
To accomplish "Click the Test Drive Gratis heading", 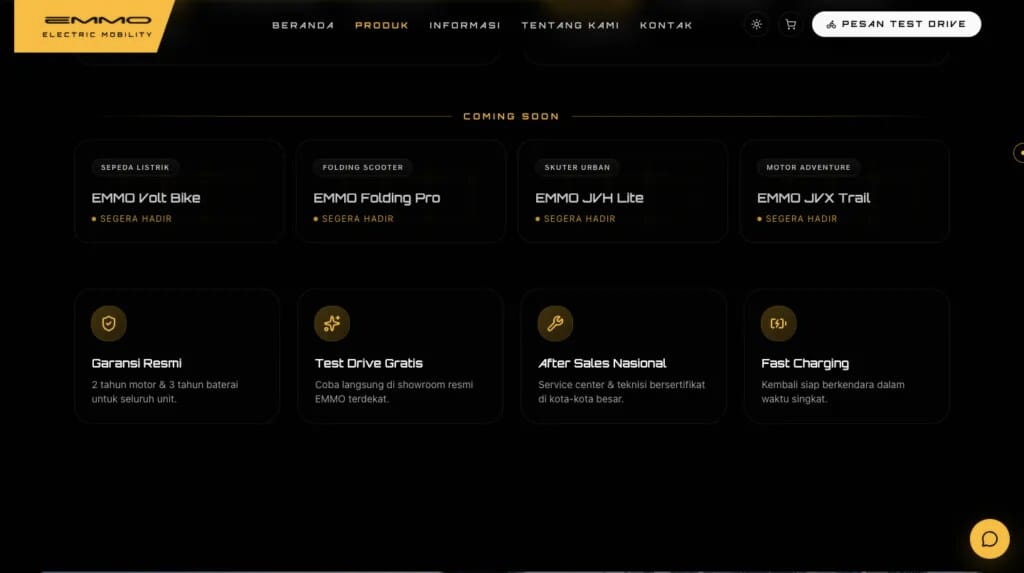I will pyautogui.click(x=369, y=363).
